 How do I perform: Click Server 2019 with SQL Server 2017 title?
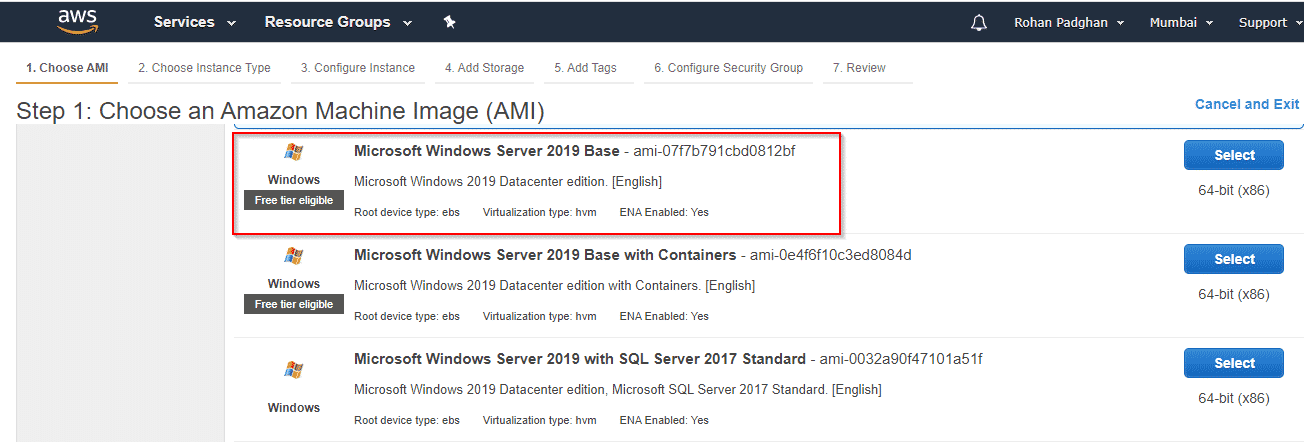(x=580, y=359)
